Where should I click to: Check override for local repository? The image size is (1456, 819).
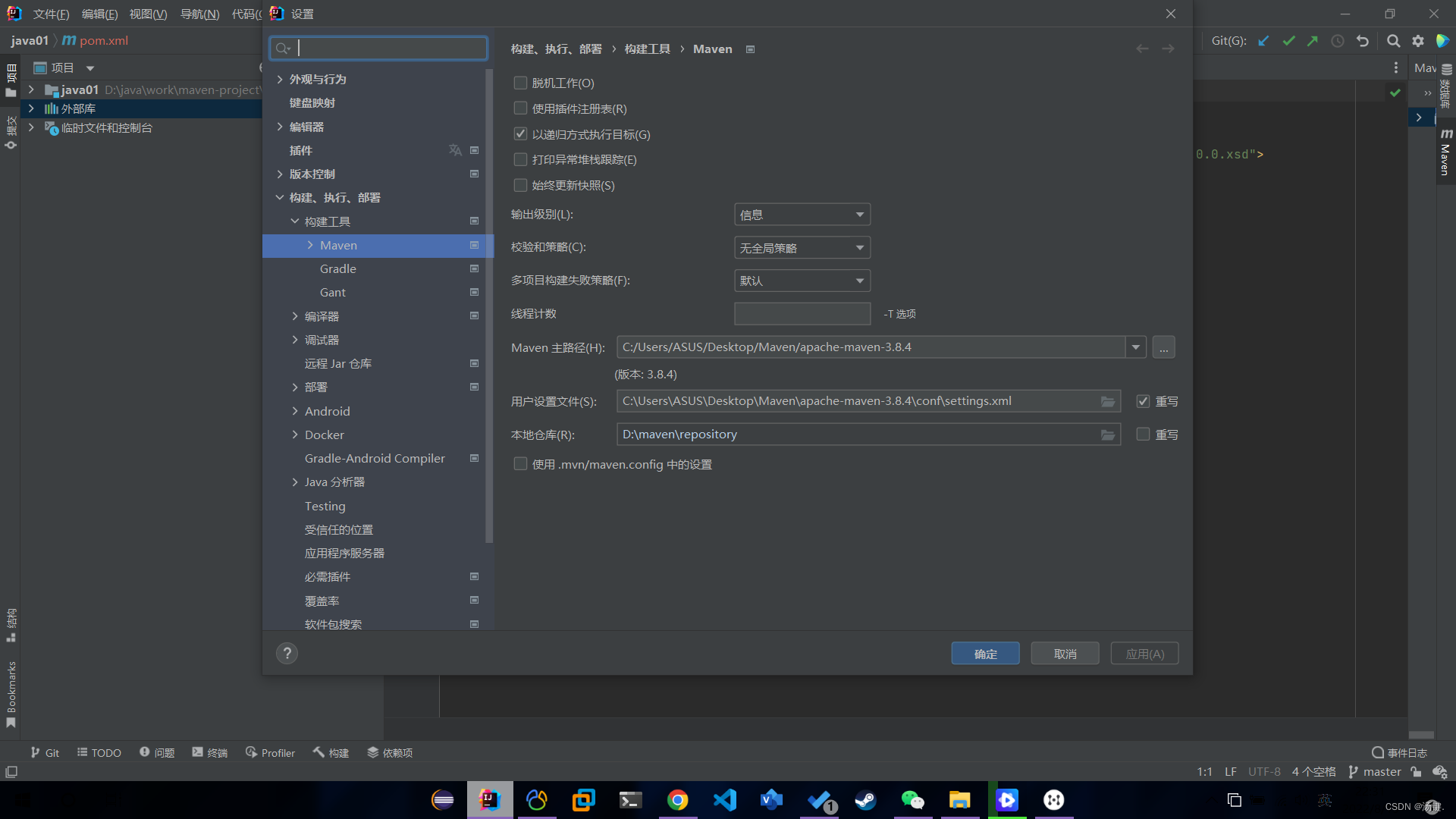pos(1143,435)
